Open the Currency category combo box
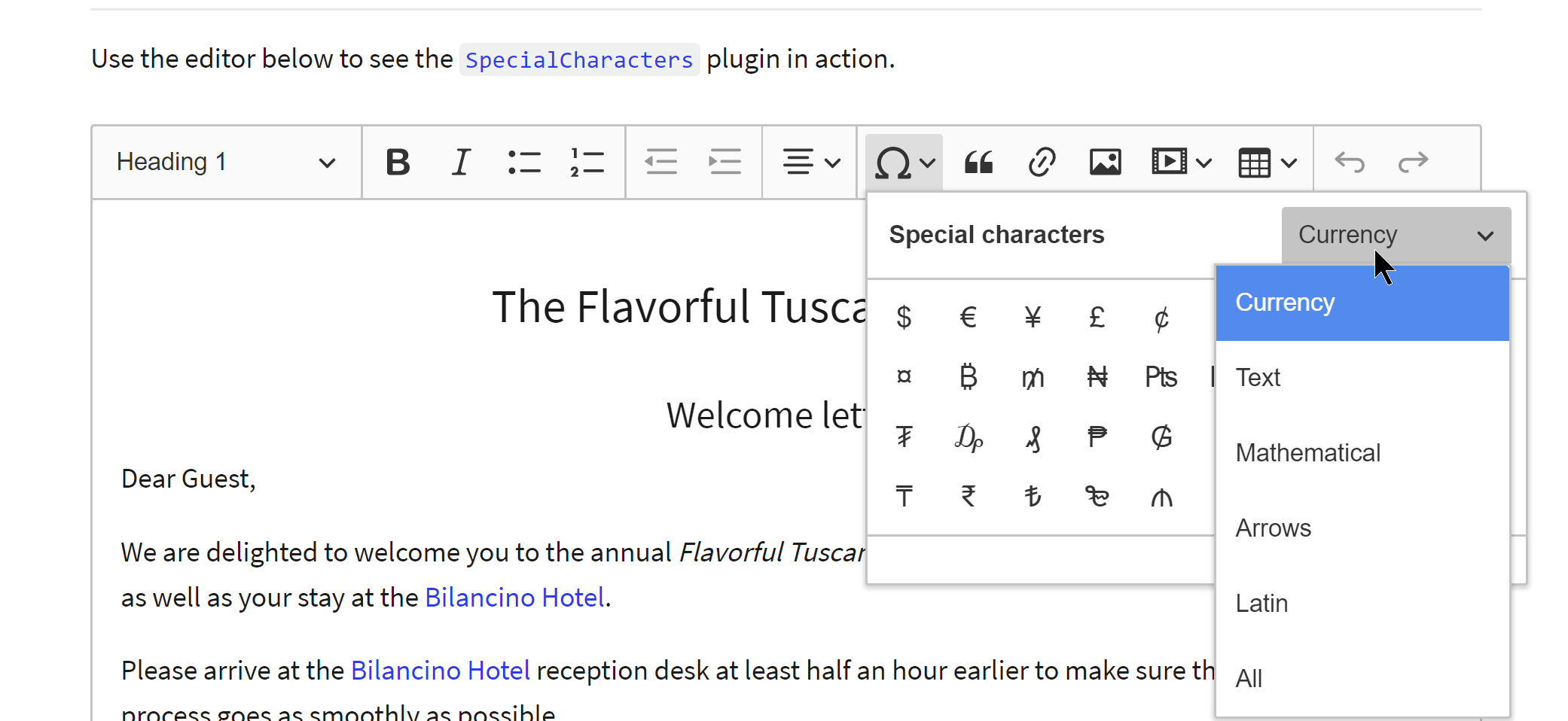Image resolution: width=1568 pixels, height=721 pixels. (x=1396, y=235)
